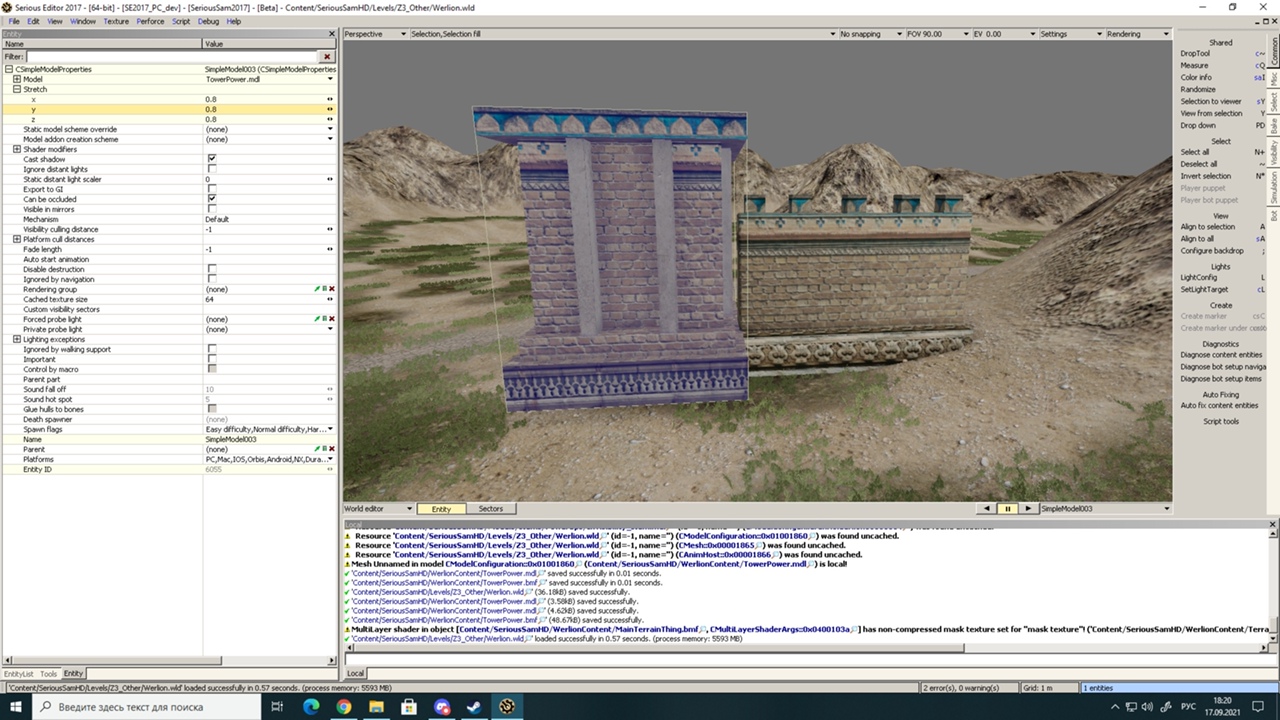Open the File menu
Screen dimensions: 1280x720
14,21
